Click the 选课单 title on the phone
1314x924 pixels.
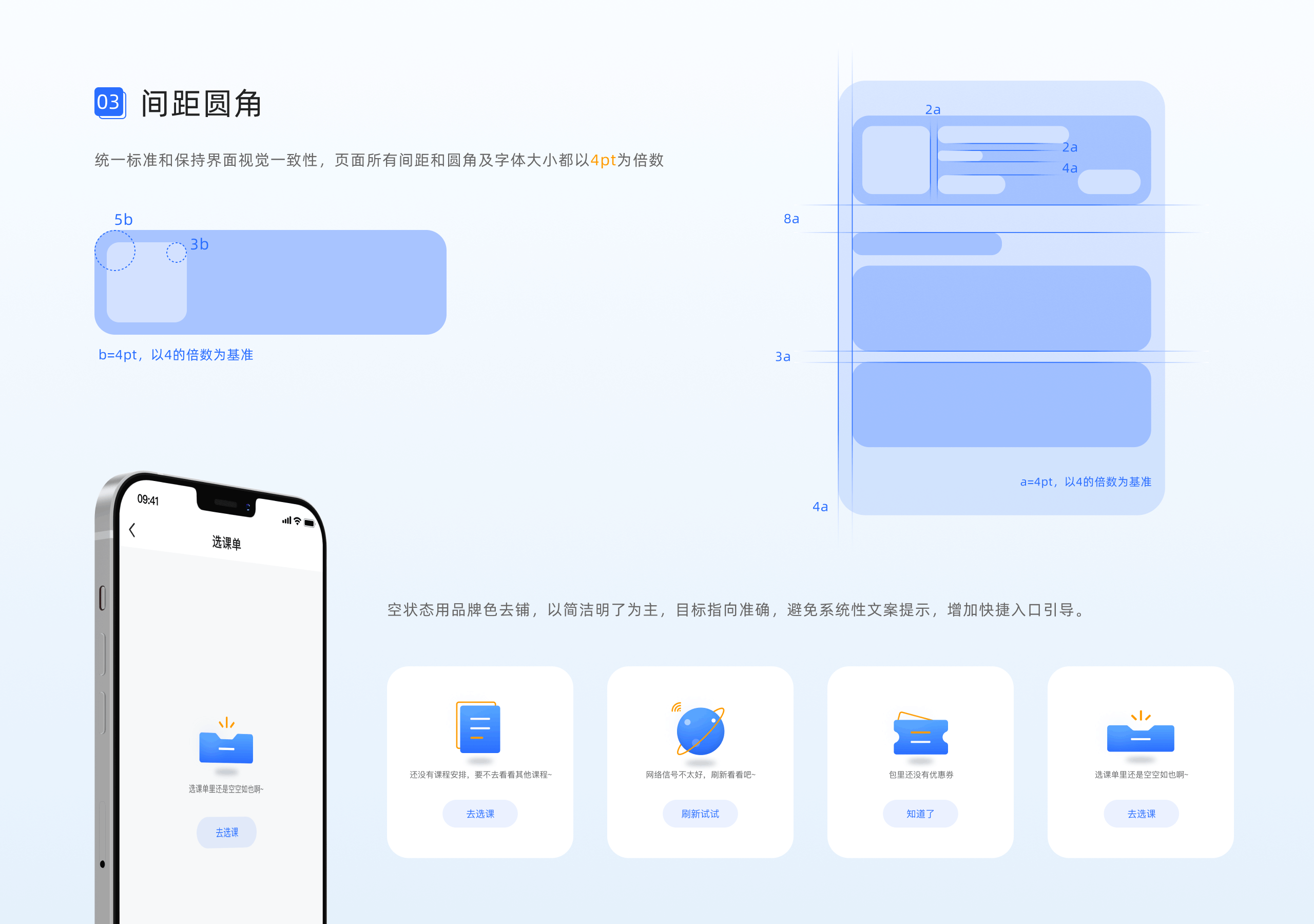pos(227,543)
